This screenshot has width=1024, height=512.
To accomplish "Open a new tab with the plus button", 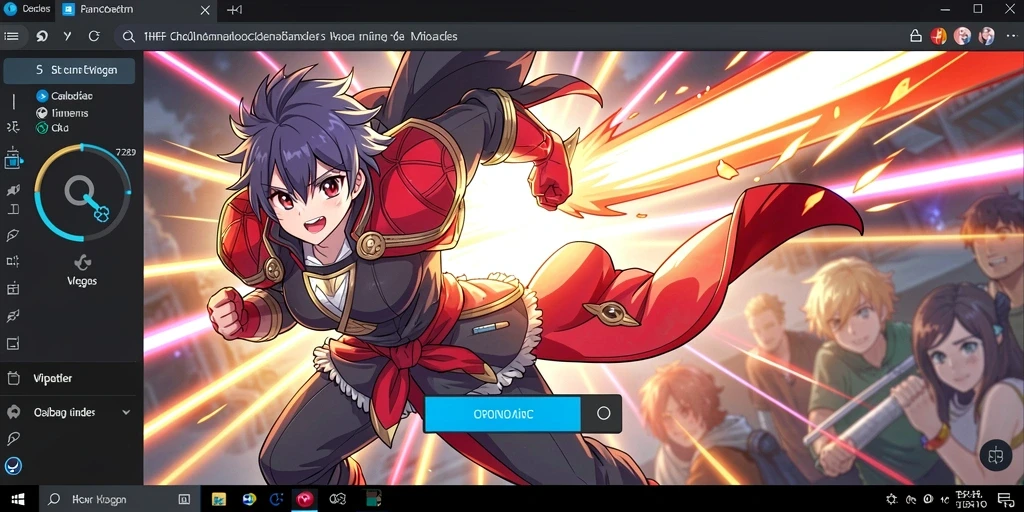I will (234, 10).
